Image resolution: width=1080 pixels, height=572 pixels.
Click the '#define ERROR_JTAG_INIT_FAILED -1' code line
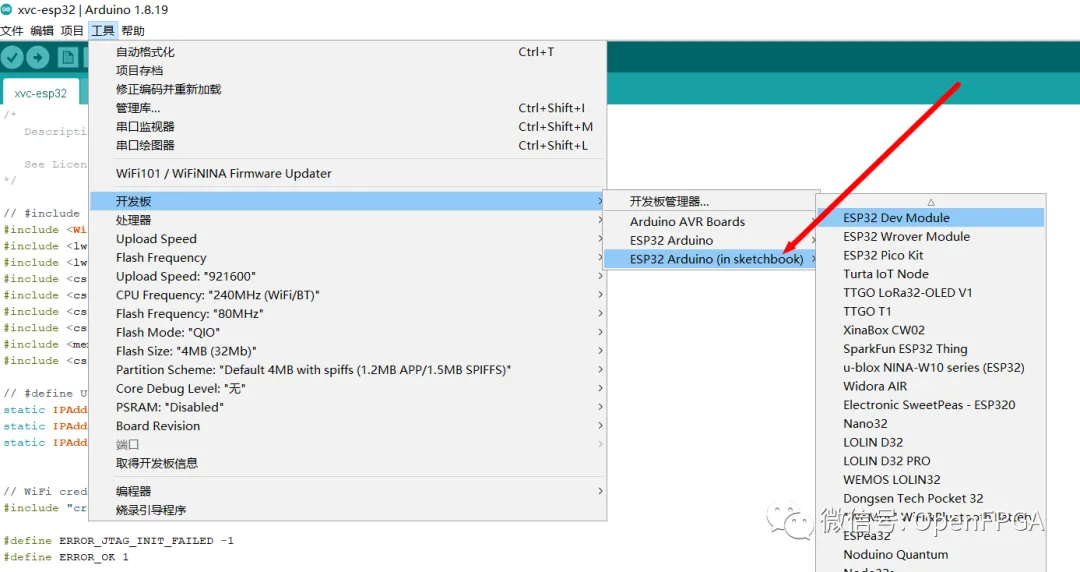click(x=118, y=540)
